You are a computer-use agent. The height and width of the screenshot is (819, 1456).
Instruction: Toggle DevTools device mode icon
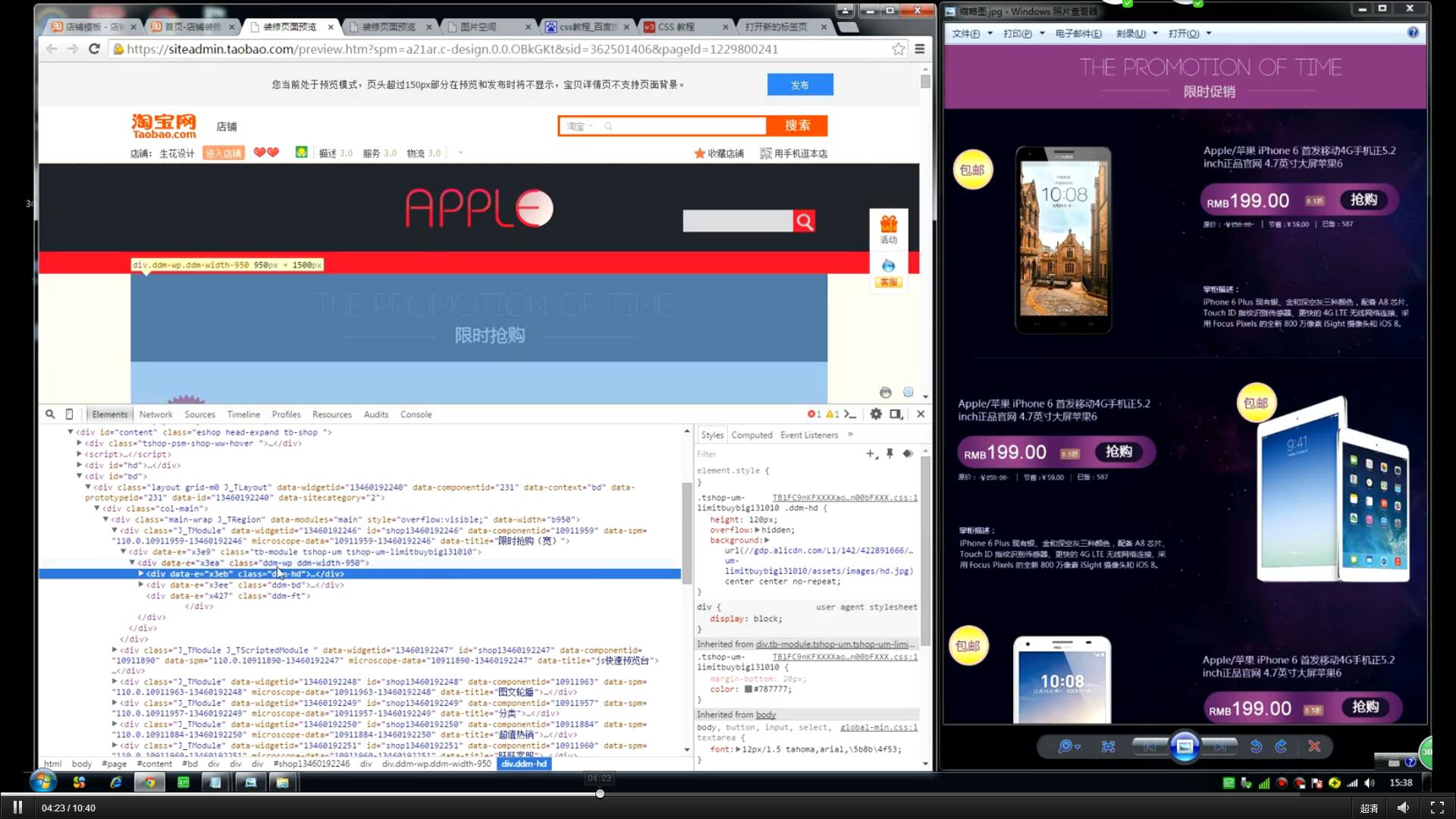click(x=69, y=414)
